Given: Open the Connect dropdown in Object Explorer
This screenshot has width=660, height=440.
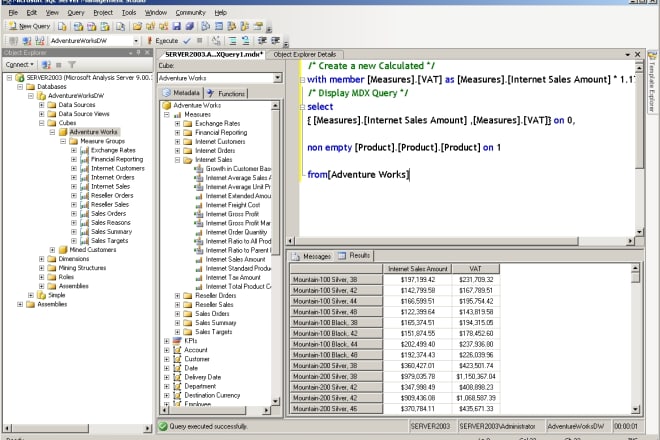Looking at the screenshot, I should coord(19,64).
